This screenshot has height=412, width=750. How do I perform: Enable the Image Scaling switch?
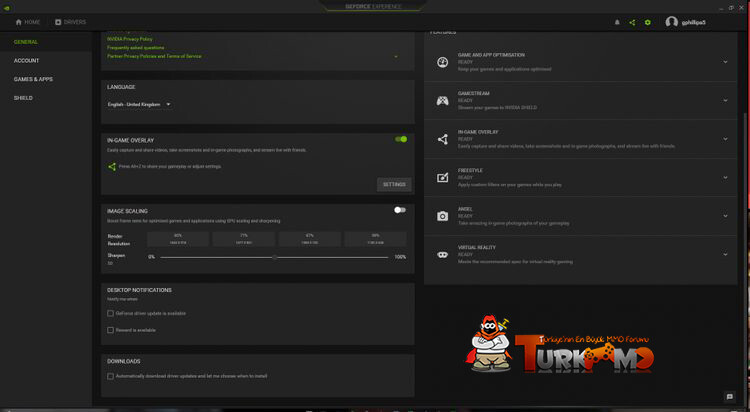400,210
